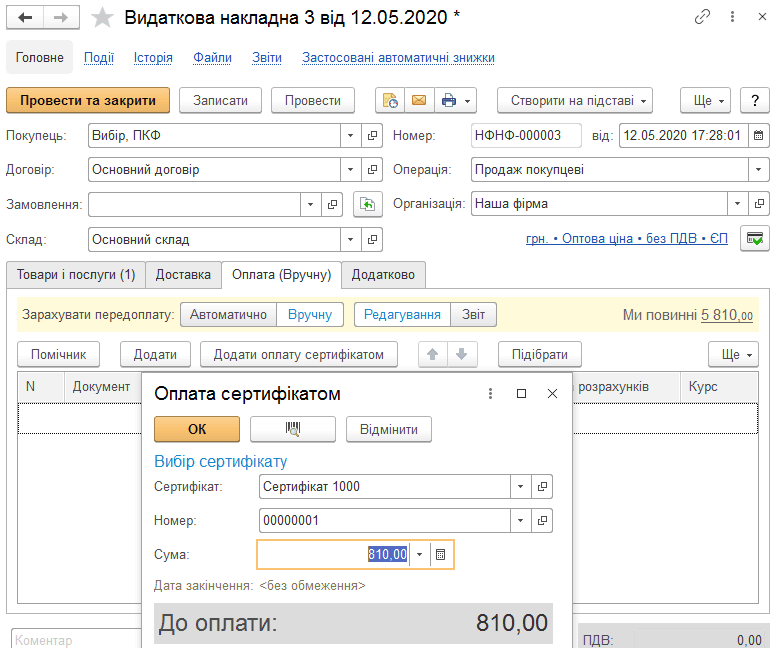The height and width of the screenshot is (648, 773).
Task: Go back with the left arrow button
Action: [x=25, y=18]
